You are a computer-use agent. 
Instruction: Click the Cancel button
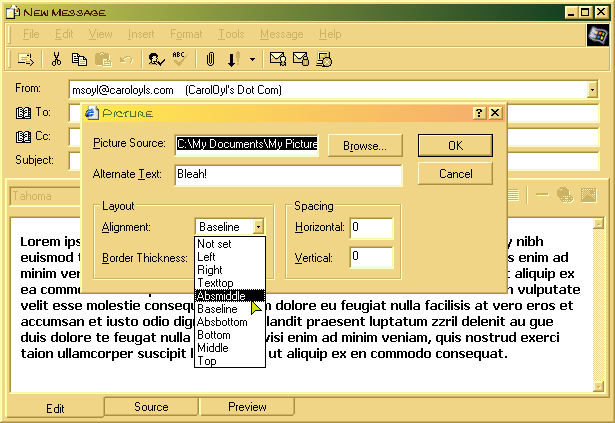tap(455, 174)
